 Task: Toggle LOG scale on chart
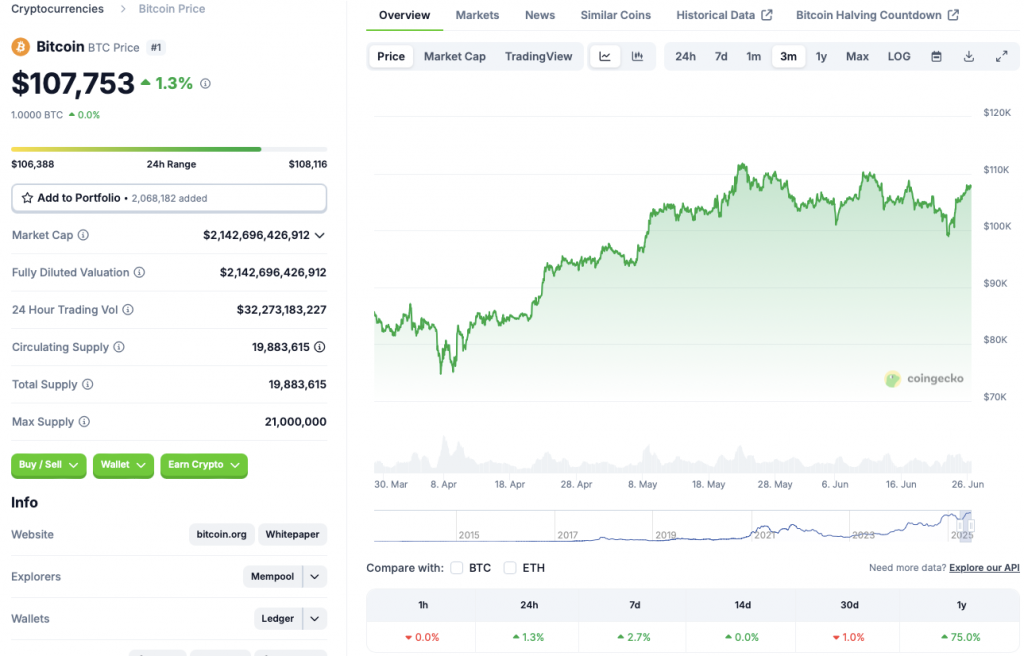point(899,56)
